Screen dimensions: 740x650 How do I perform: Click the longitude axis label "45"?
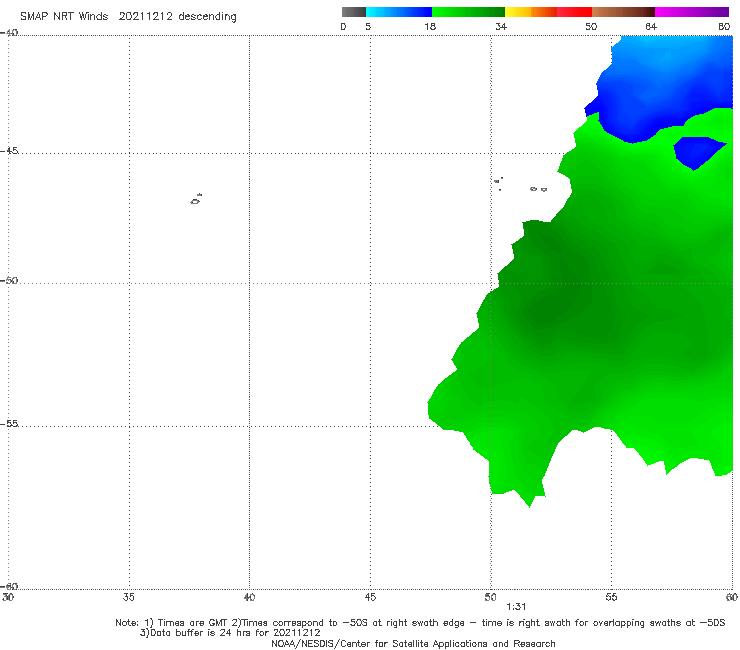[370, 597]
